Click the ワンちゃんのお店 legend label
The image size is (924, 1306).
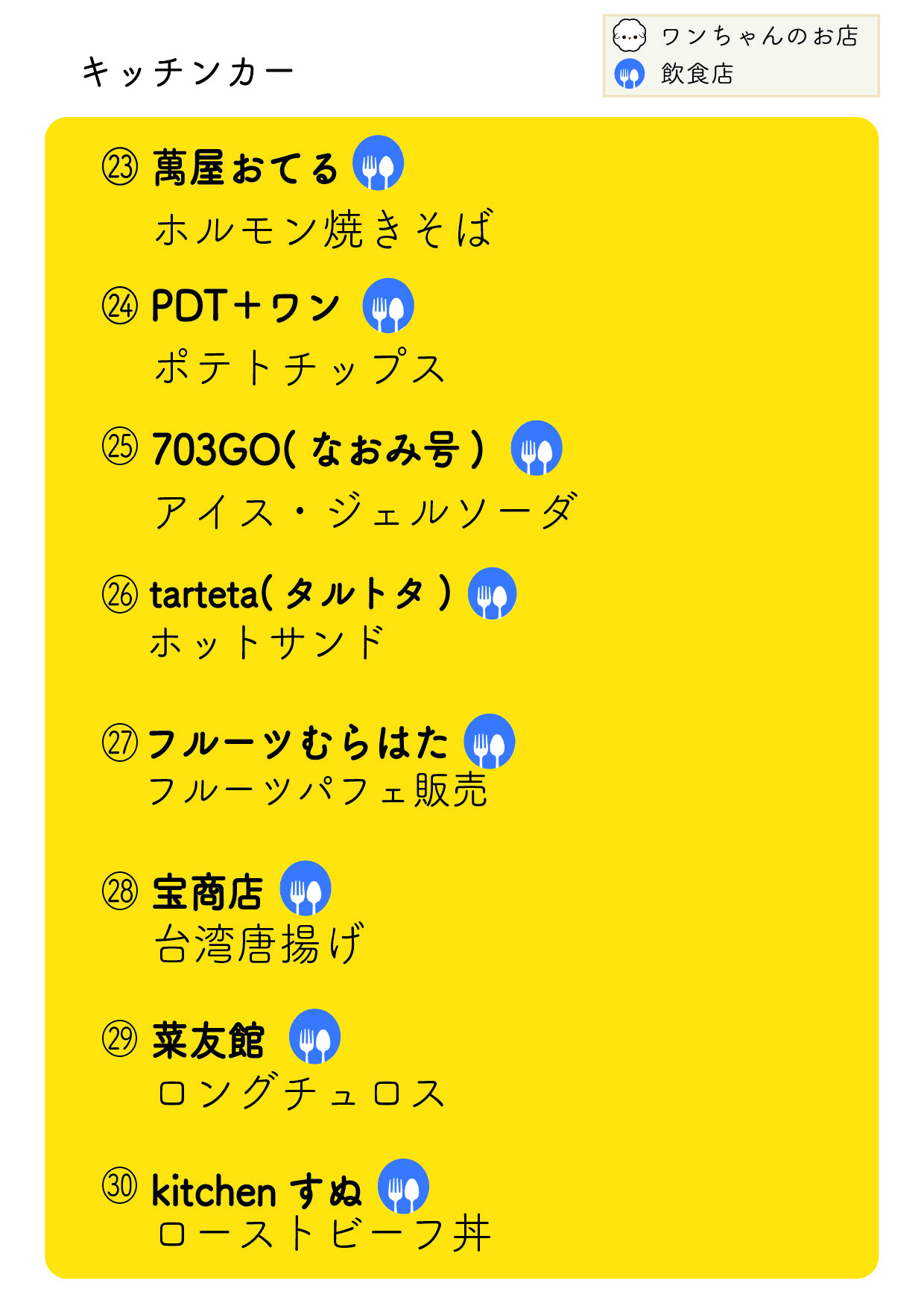[760, 36]
